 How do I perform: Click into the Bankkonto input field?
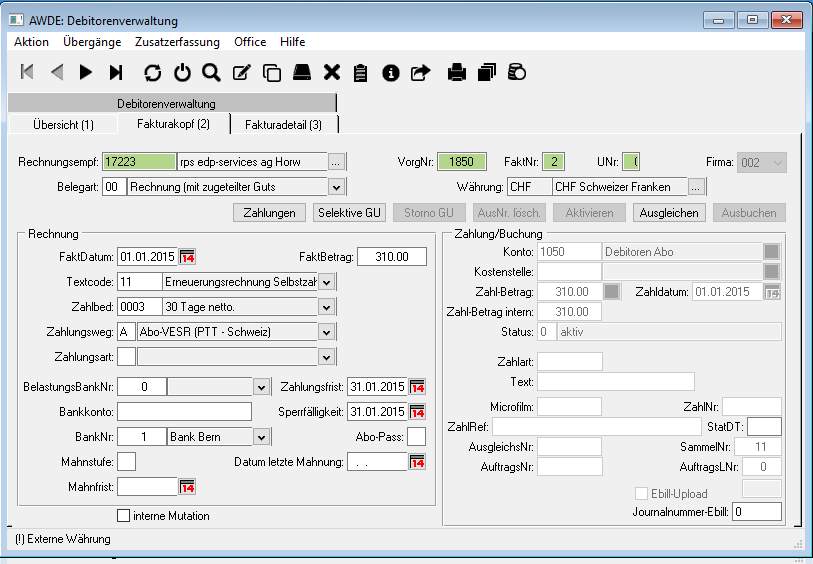coord(184,411)
